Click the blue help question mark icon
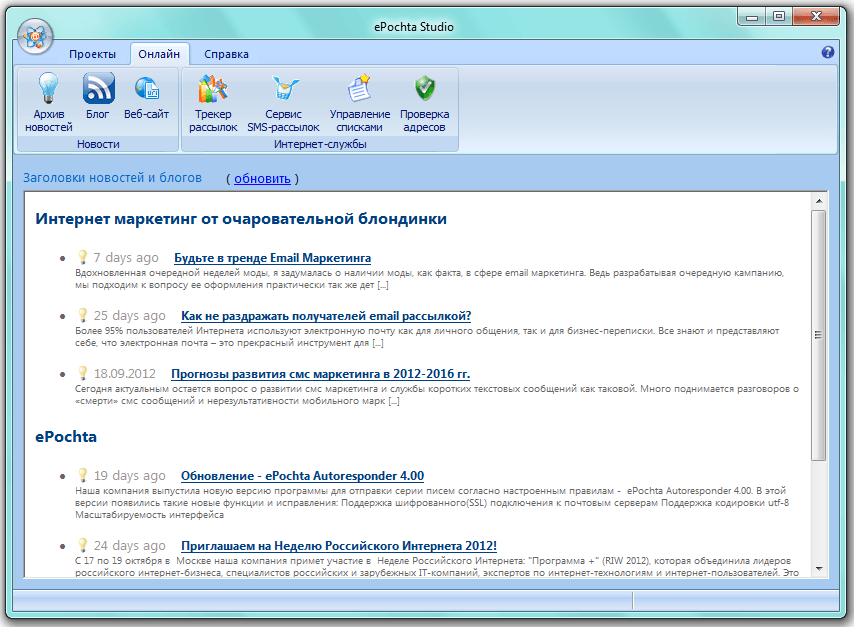Image resolution: width=854 pixels, height=627 pixels. coord(828,52)
